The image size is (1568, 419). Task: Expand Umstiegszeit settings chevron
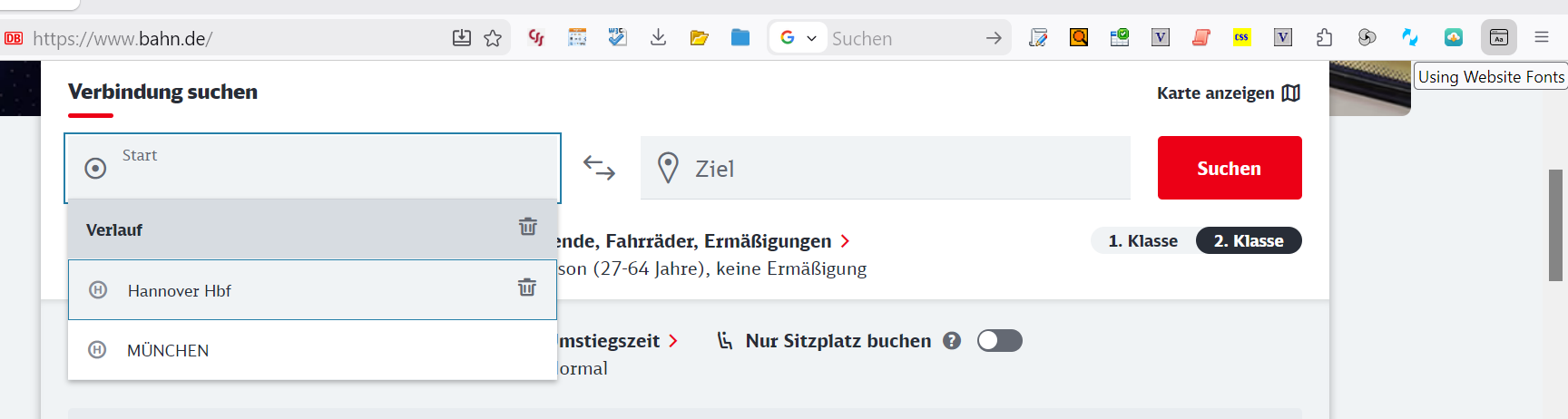672,341
